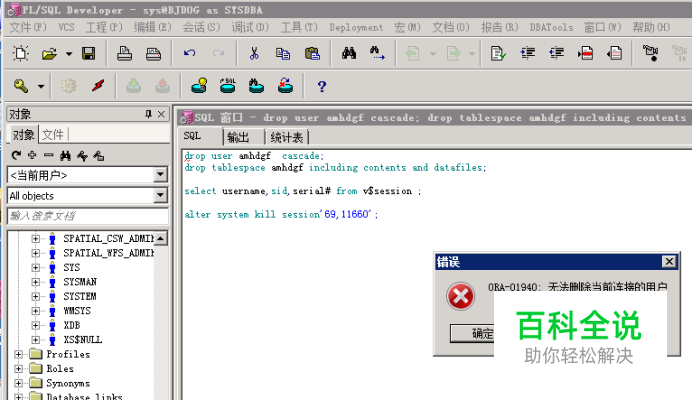Select the XS$NULL tree item

point(83,340)
